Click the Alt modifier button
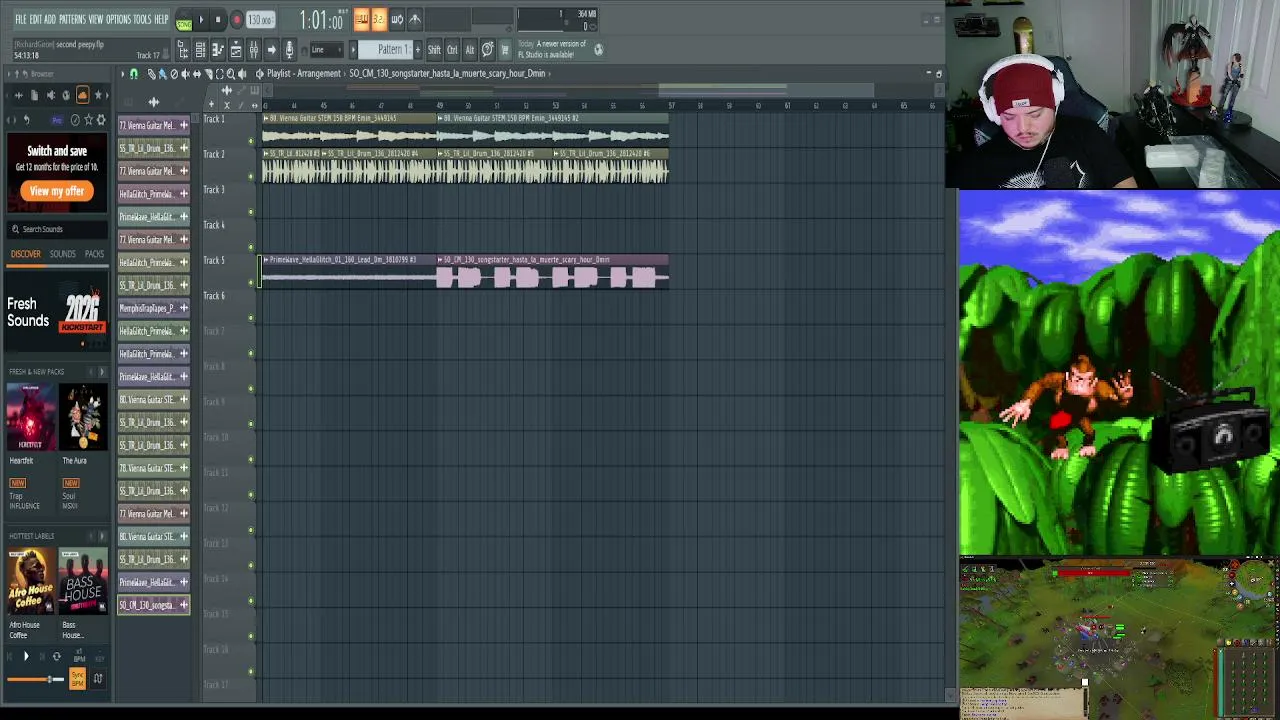Image resolution: width=1280 pixels, height=720 pixels. coord(470,49)
